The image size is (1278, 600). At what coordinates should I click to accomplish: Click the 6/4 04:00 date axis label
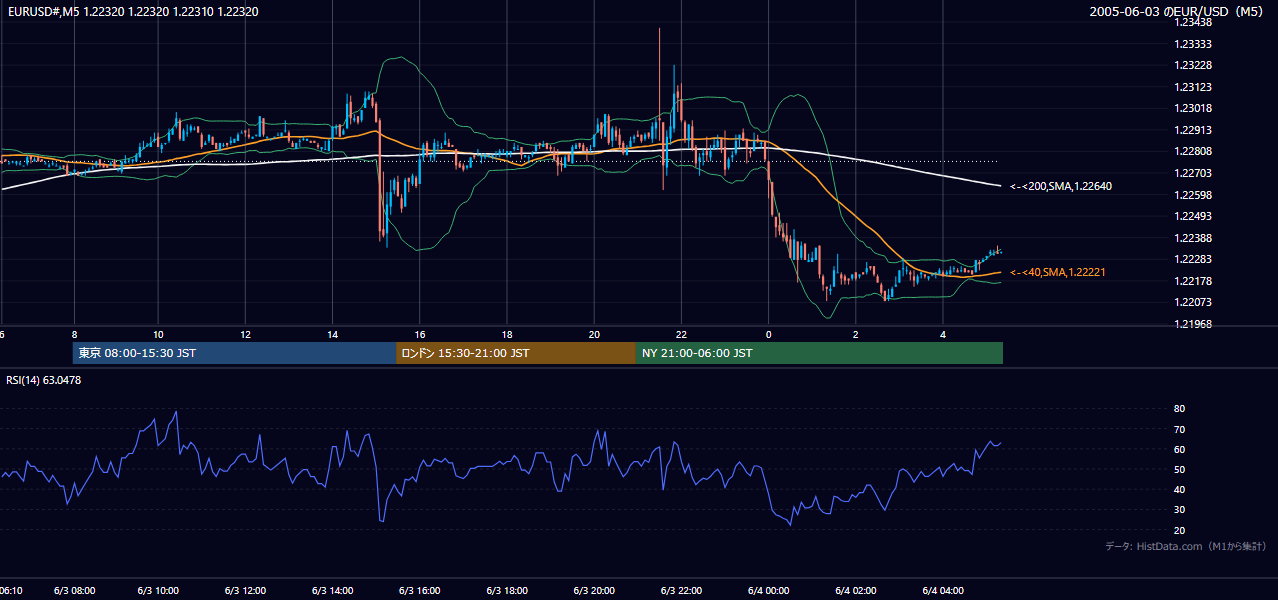click(x=942, y=591)
